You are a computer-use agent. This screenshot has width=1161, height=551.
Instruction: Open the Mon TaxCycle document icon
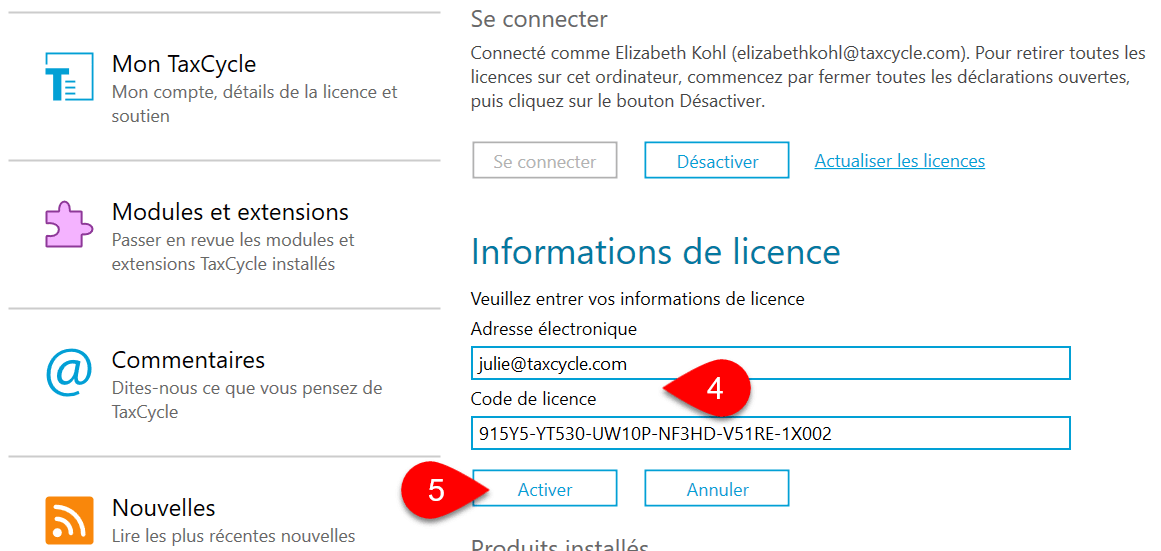click(x=69, y=76)
